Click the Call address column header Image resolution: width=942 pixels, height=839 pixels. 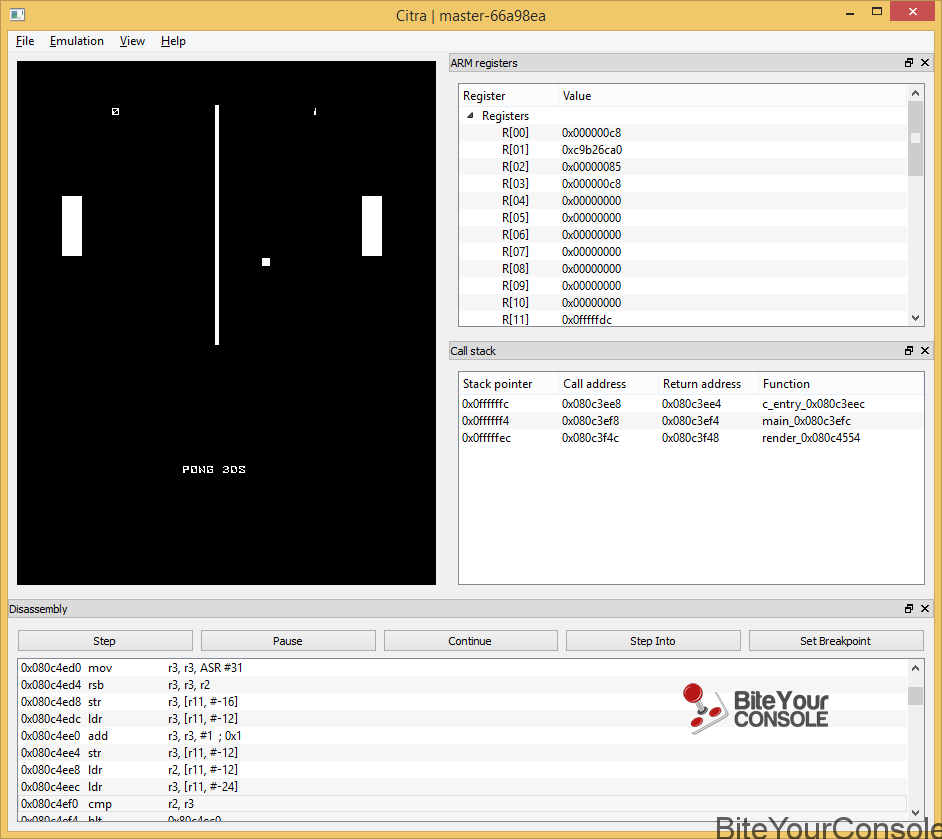(608, 384)
